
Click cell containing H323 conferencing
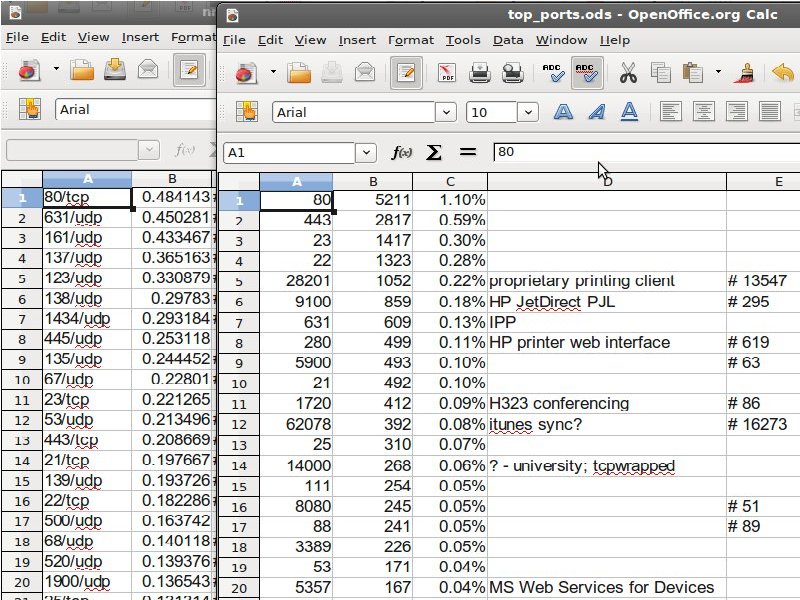(607, 404)
